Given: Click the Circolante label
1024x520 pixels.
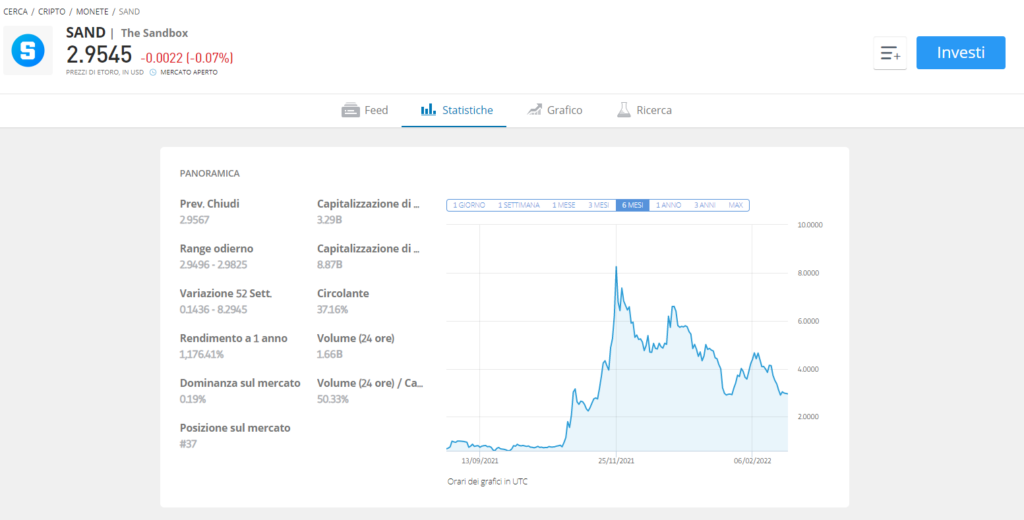Looking at the screenshot, I should coord(343,293).
